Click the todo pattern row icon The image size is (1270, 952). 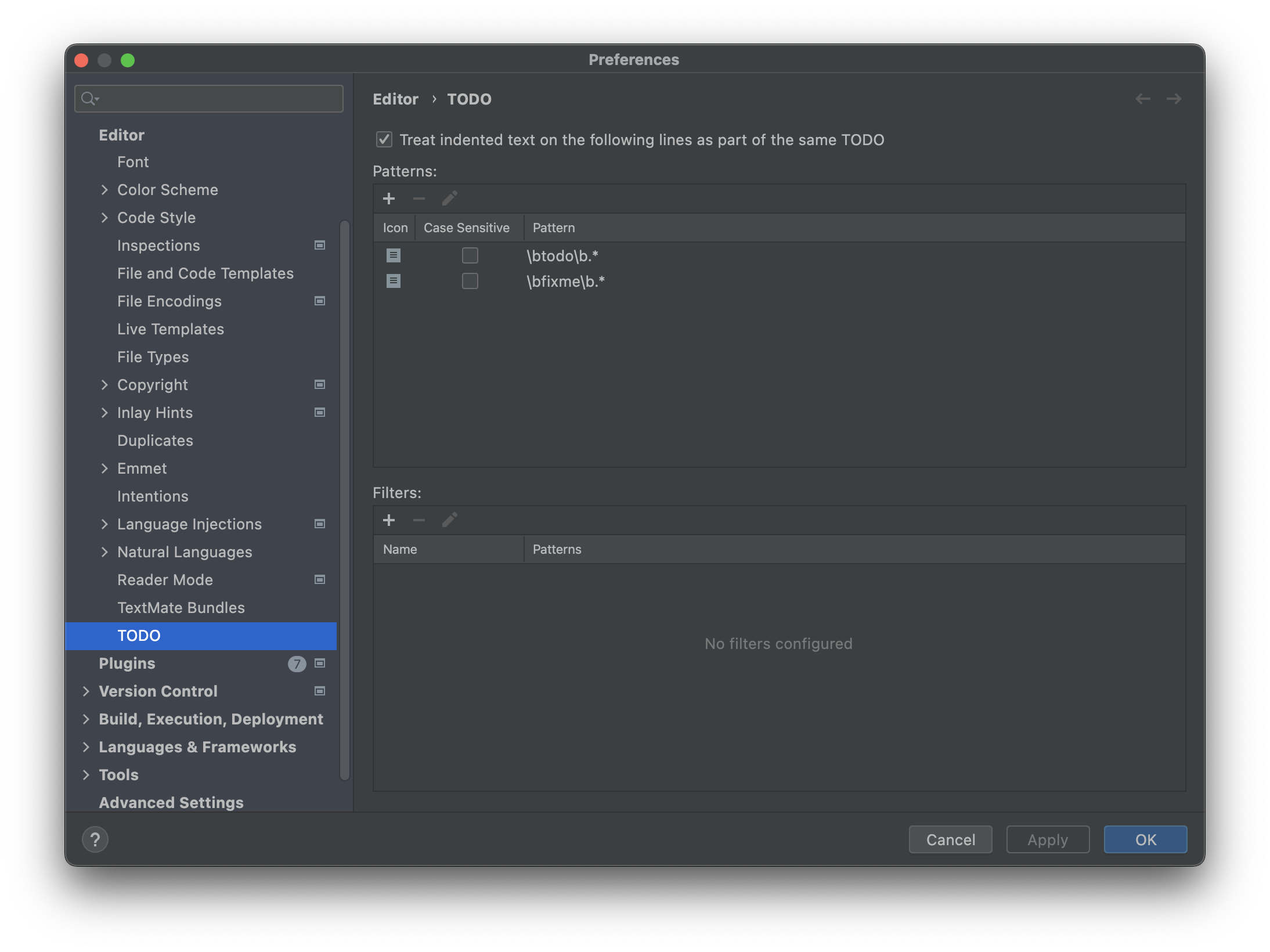click(x=394, y=255)
